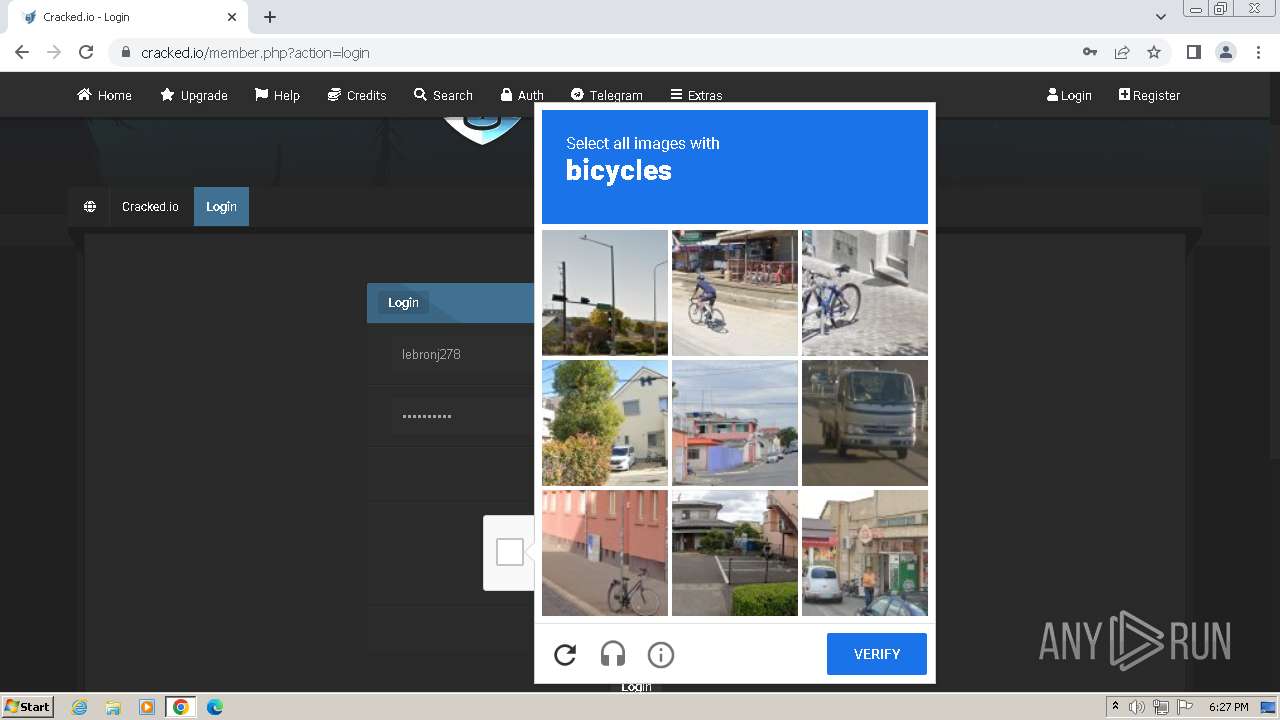The height and width of the screenshot is (720, 1280).
Task: Select captcha tile with traffic light pole
Action: click(x=605, y=293)
